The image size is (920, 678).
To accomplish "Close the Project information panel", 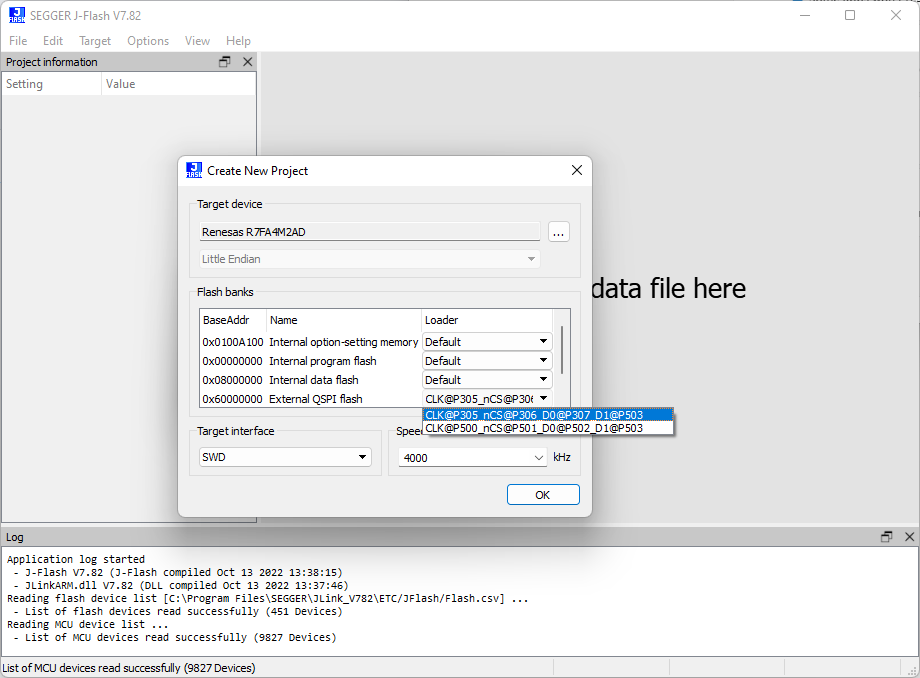I will [248, 62].
